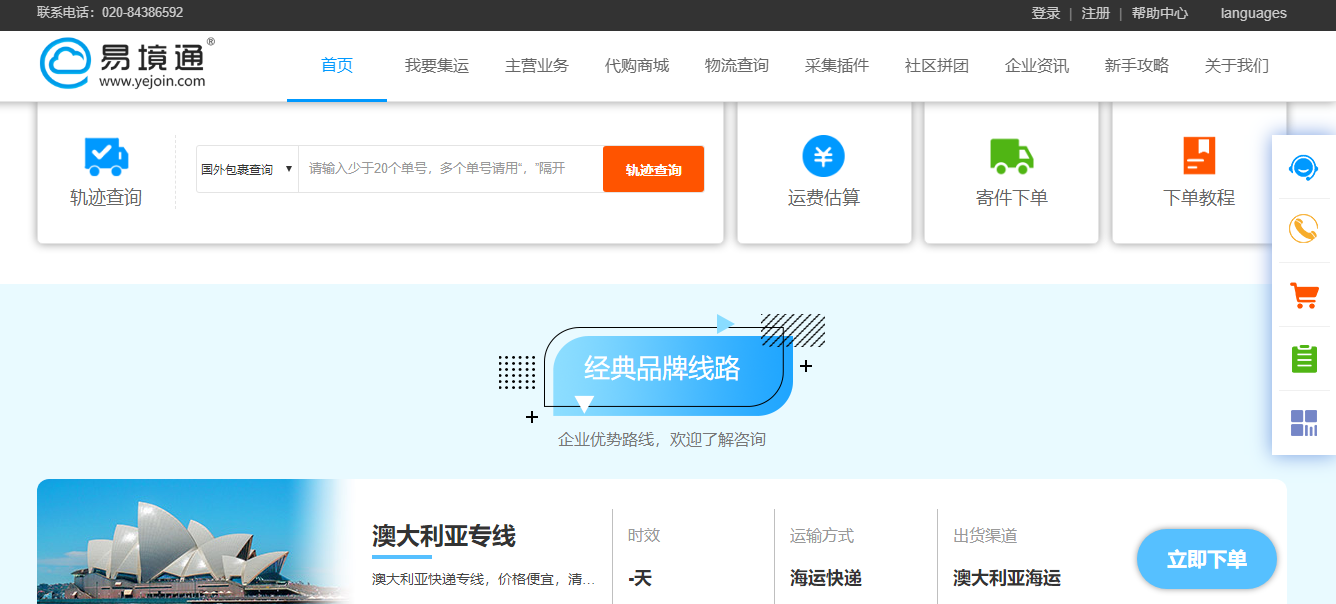Open the 物流查询 menu item

[737, 66]
